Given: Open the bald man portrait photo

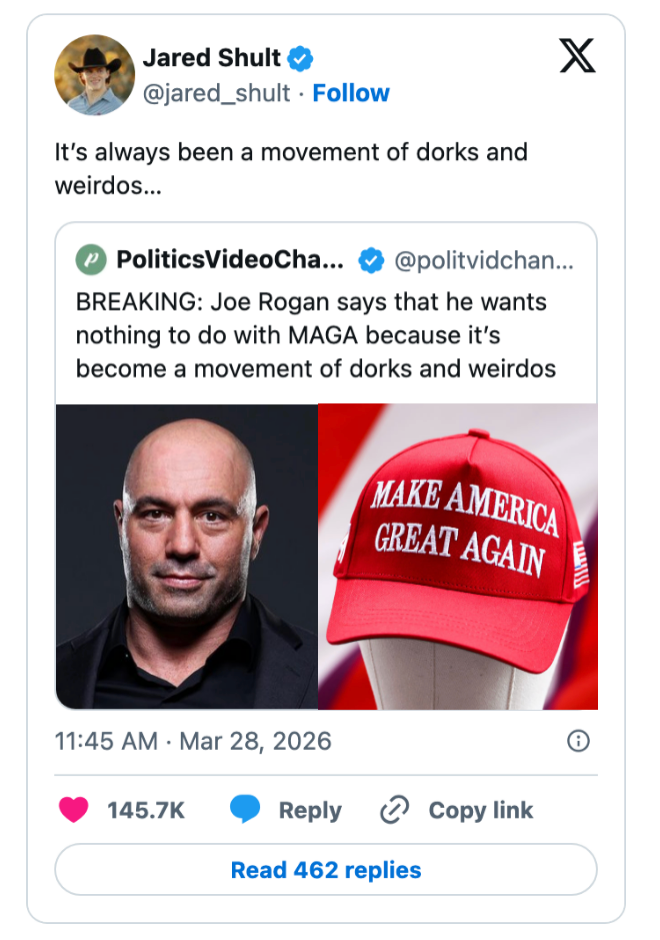Looking at the screenshot, I should tap(187, 556).
